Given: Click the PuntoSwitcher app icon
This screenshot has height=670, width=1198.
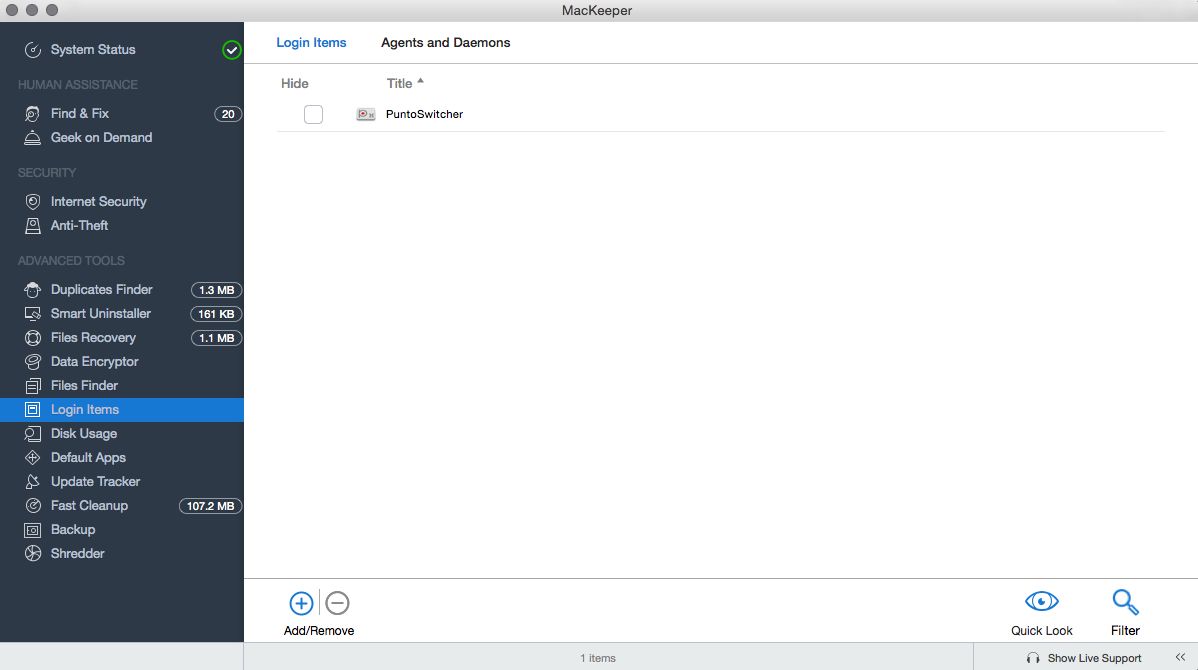Looking at the screenshot, I should coord(366,115).
